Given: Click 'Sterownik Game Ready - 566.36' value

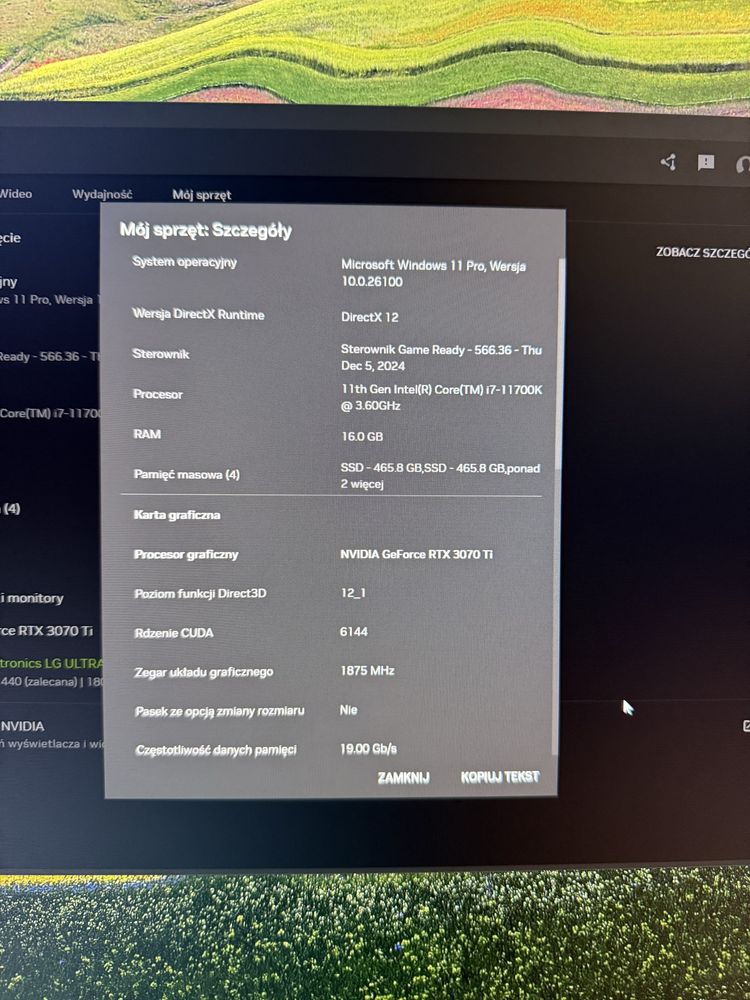Looking at the screenshot, I should (426, 349).
